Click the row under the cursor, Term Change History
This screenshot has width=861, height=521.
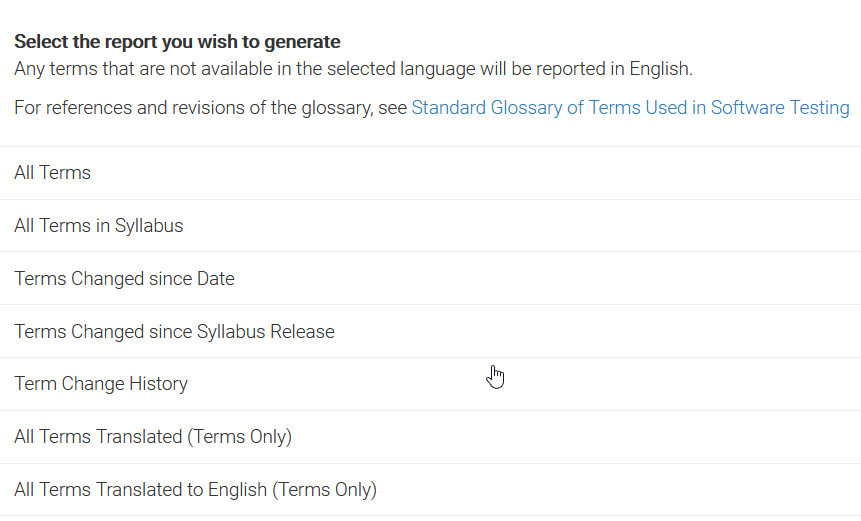tap(430, 384)
